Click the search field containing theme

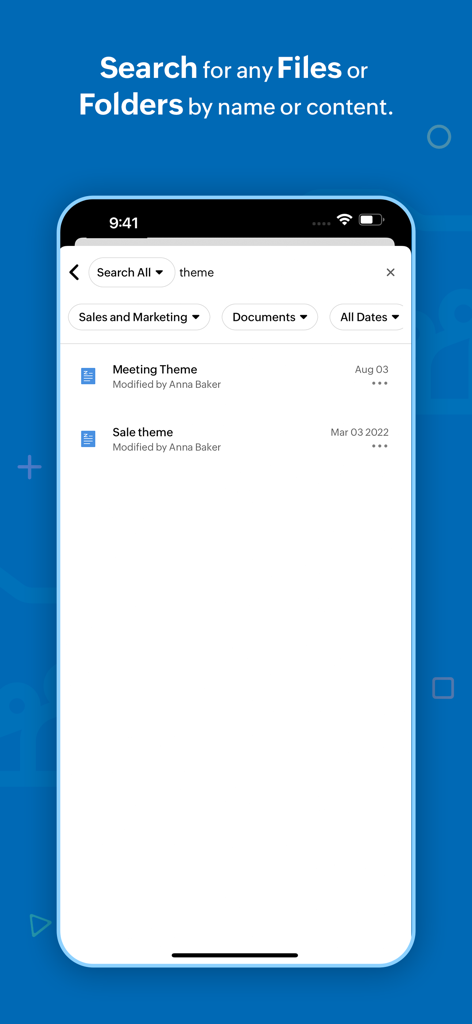[x=277, y=272]
